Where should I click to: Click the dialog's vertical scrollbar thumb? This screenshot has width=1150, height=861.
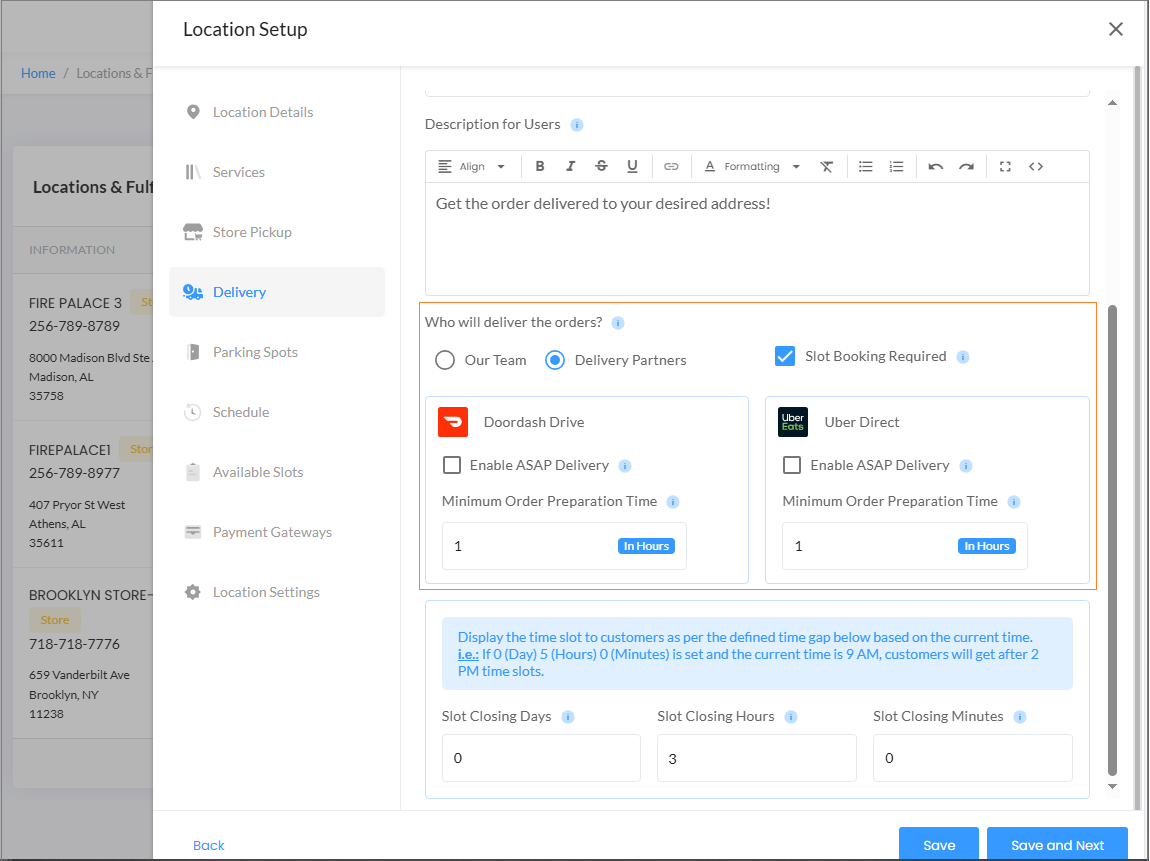pyautogui.click(x=1113, y=540)
